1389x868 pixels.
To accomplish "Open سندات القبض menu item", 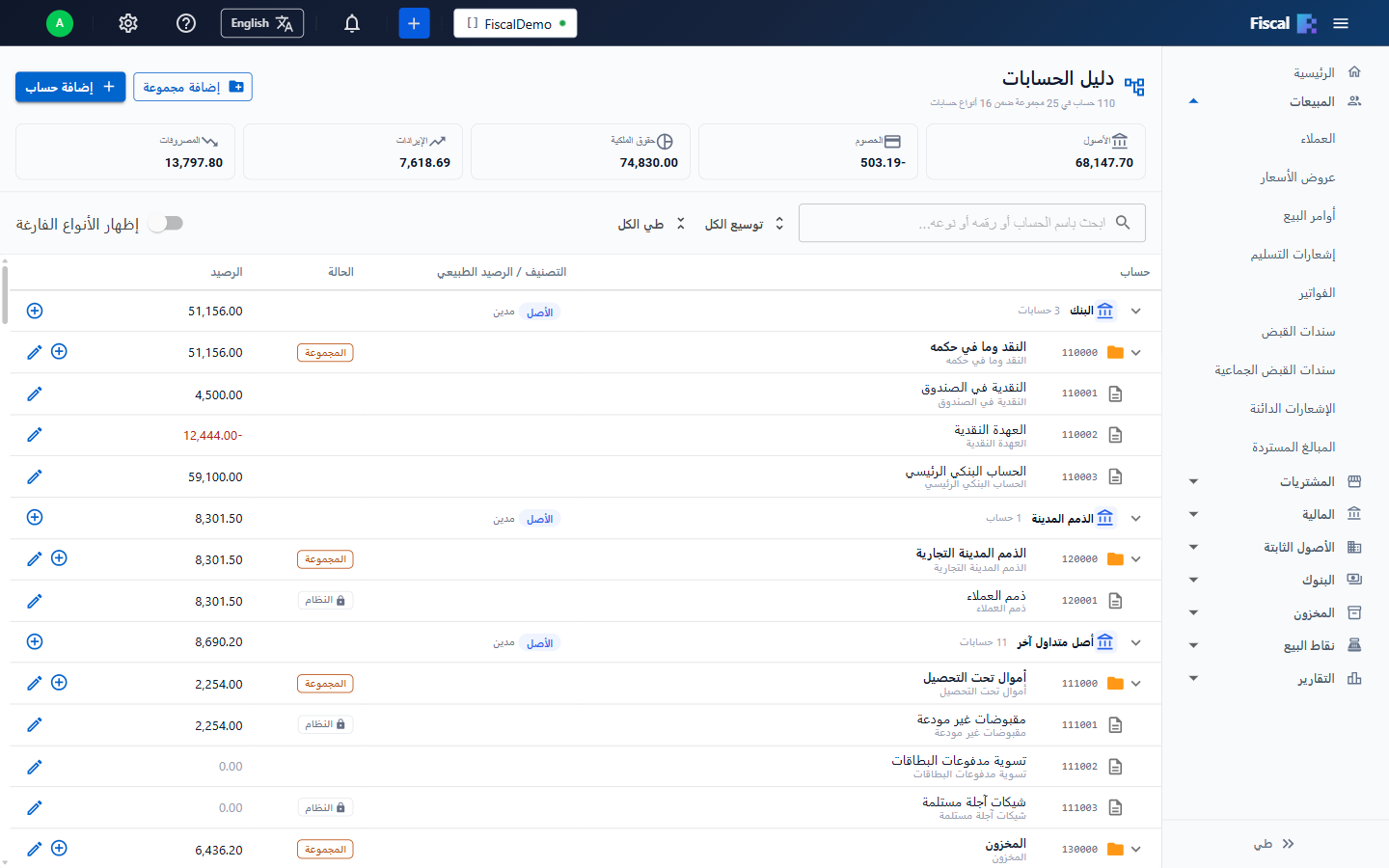I will pyautogui.click(x=1298, y=332).
